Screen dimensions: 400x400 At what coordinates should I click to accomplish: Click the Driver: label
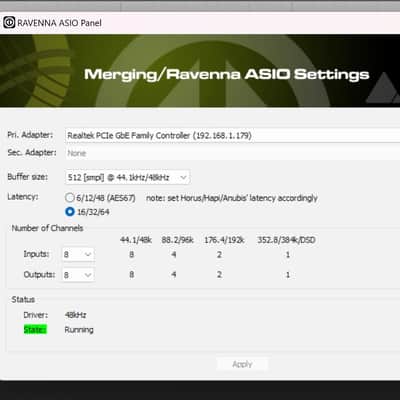36,315
